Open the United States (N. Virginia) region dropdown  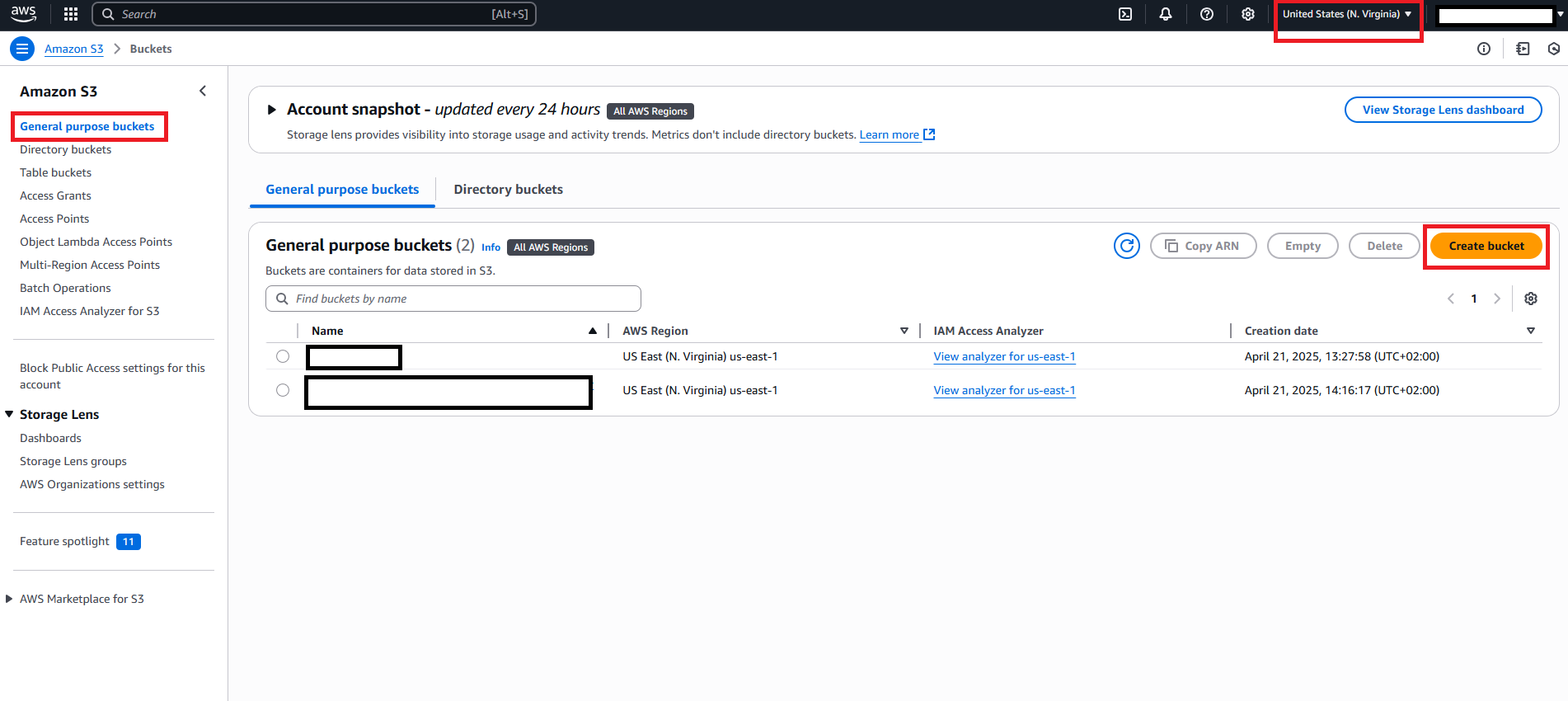(x=1347, y=14)
